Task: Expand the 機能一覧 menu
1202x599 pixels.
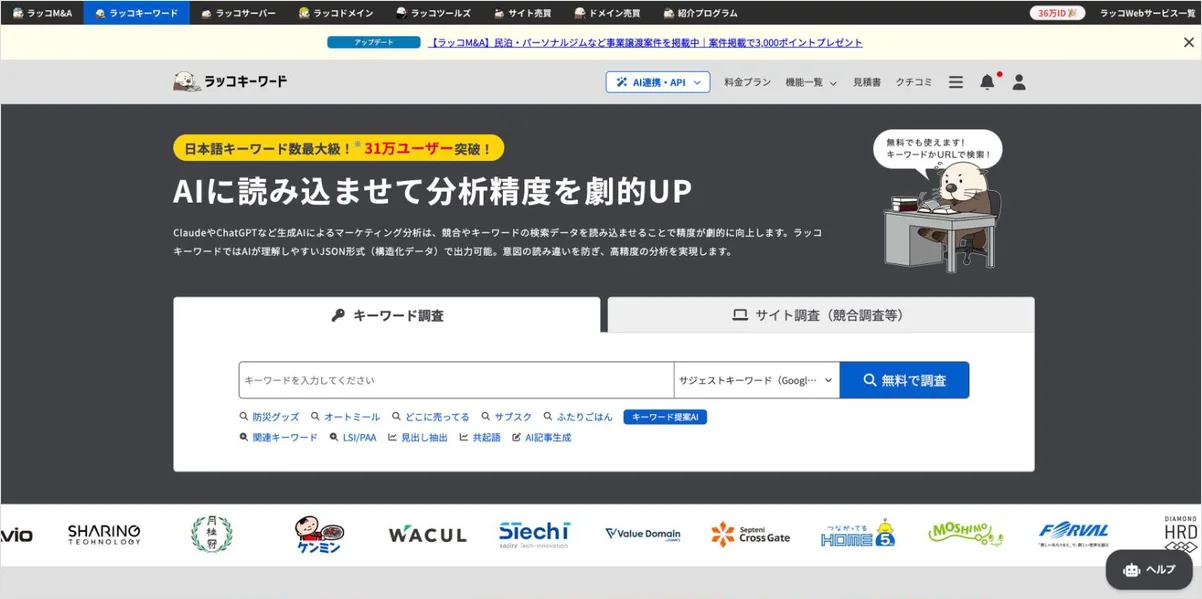Action: coord(811,82)
